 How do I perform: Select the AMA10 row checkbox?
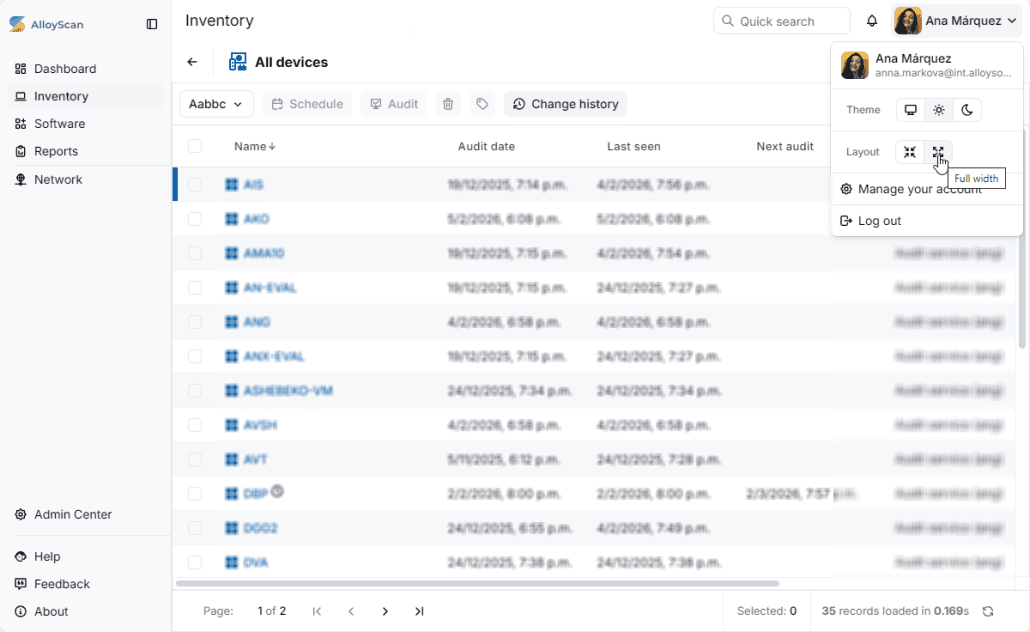[x=195, y=253]
